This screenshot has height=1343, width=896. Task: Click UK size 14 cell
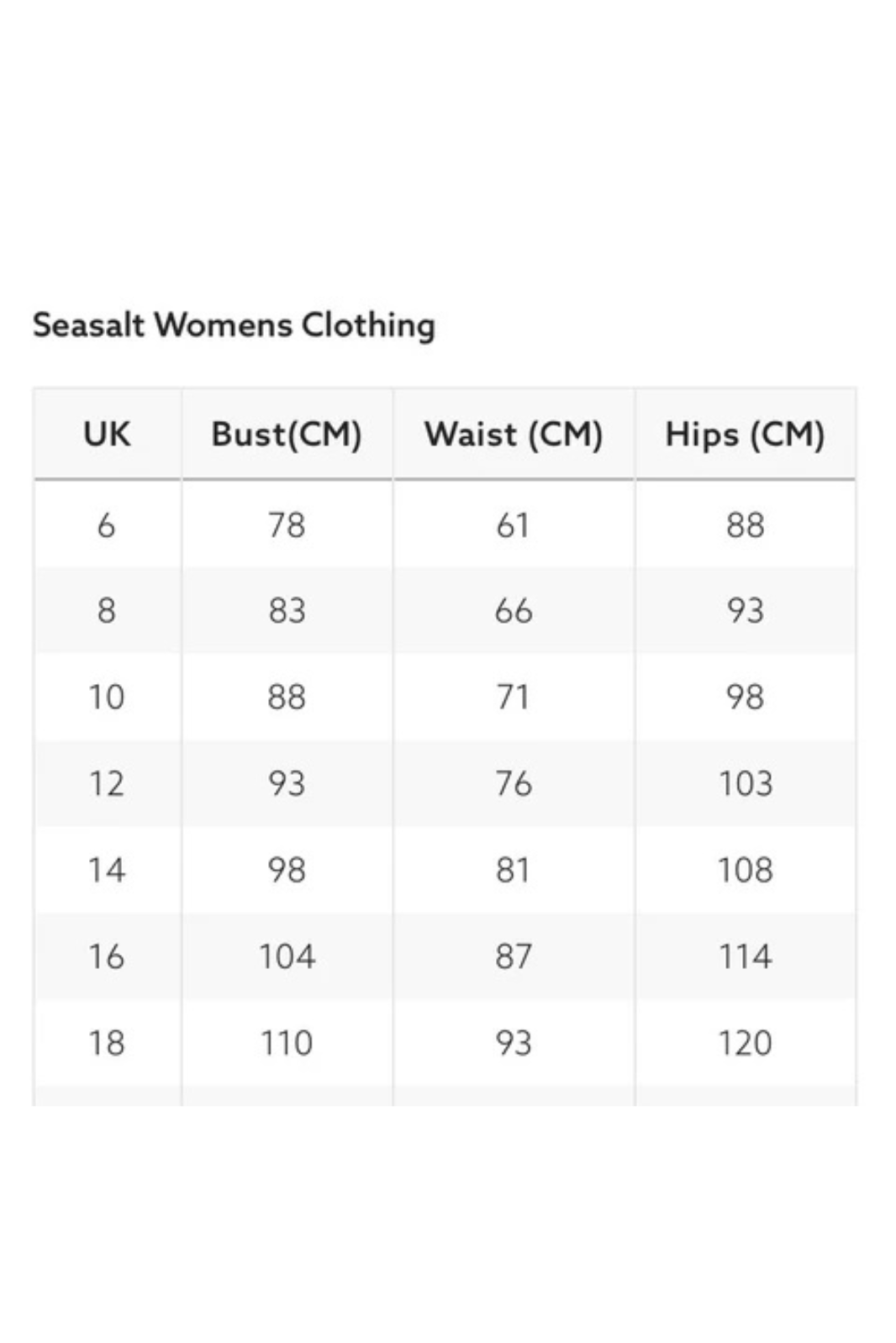point(107,870)
